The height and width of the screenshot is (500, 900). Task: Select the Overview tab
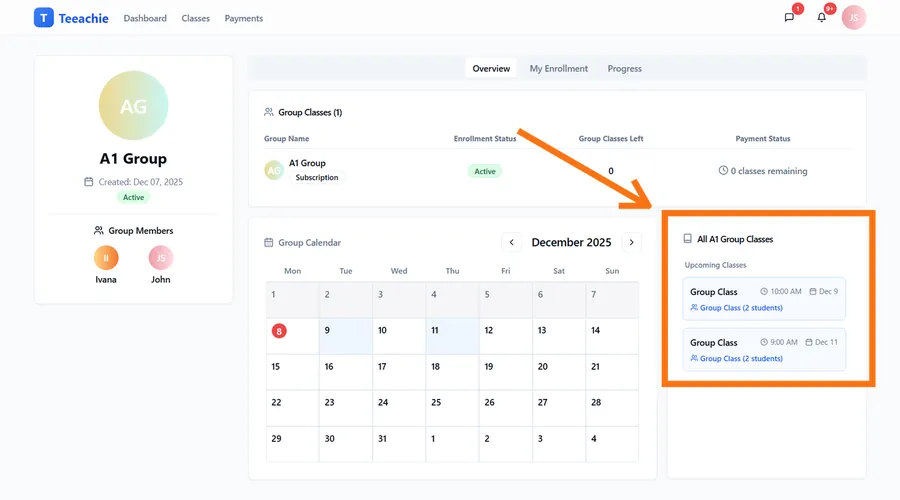(x=491, y=69)
